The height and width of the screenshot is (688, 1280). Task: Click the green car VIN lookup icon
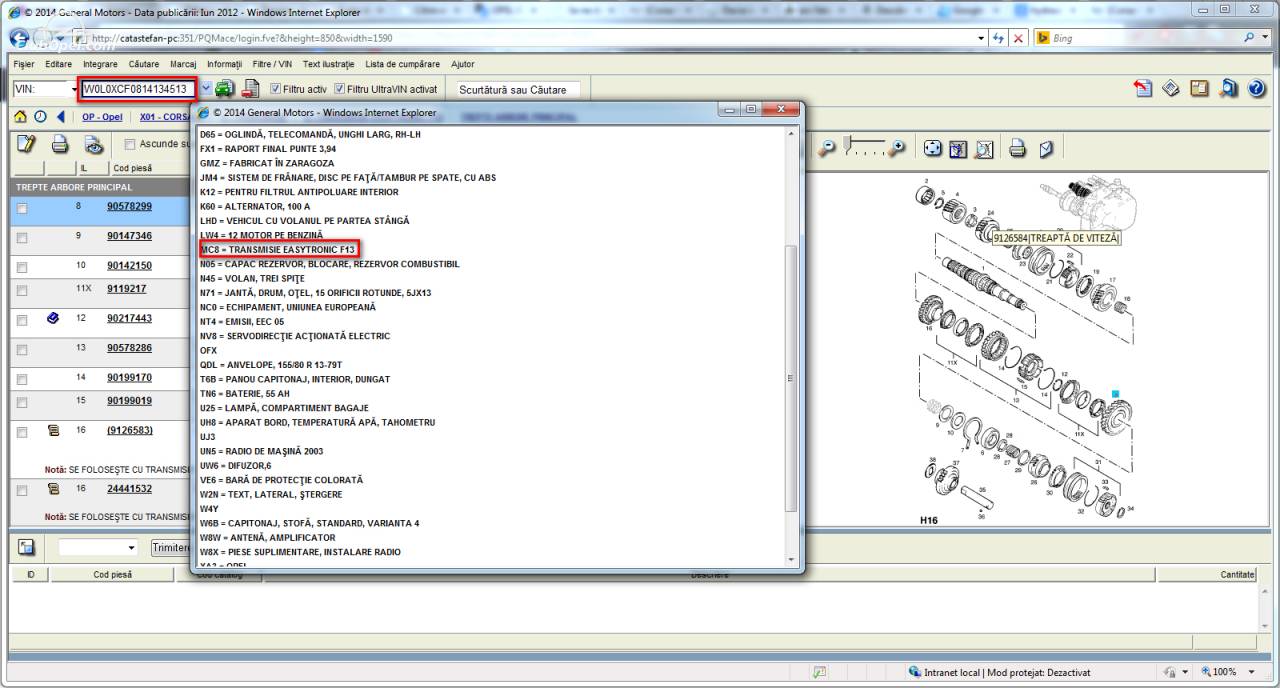225,89
